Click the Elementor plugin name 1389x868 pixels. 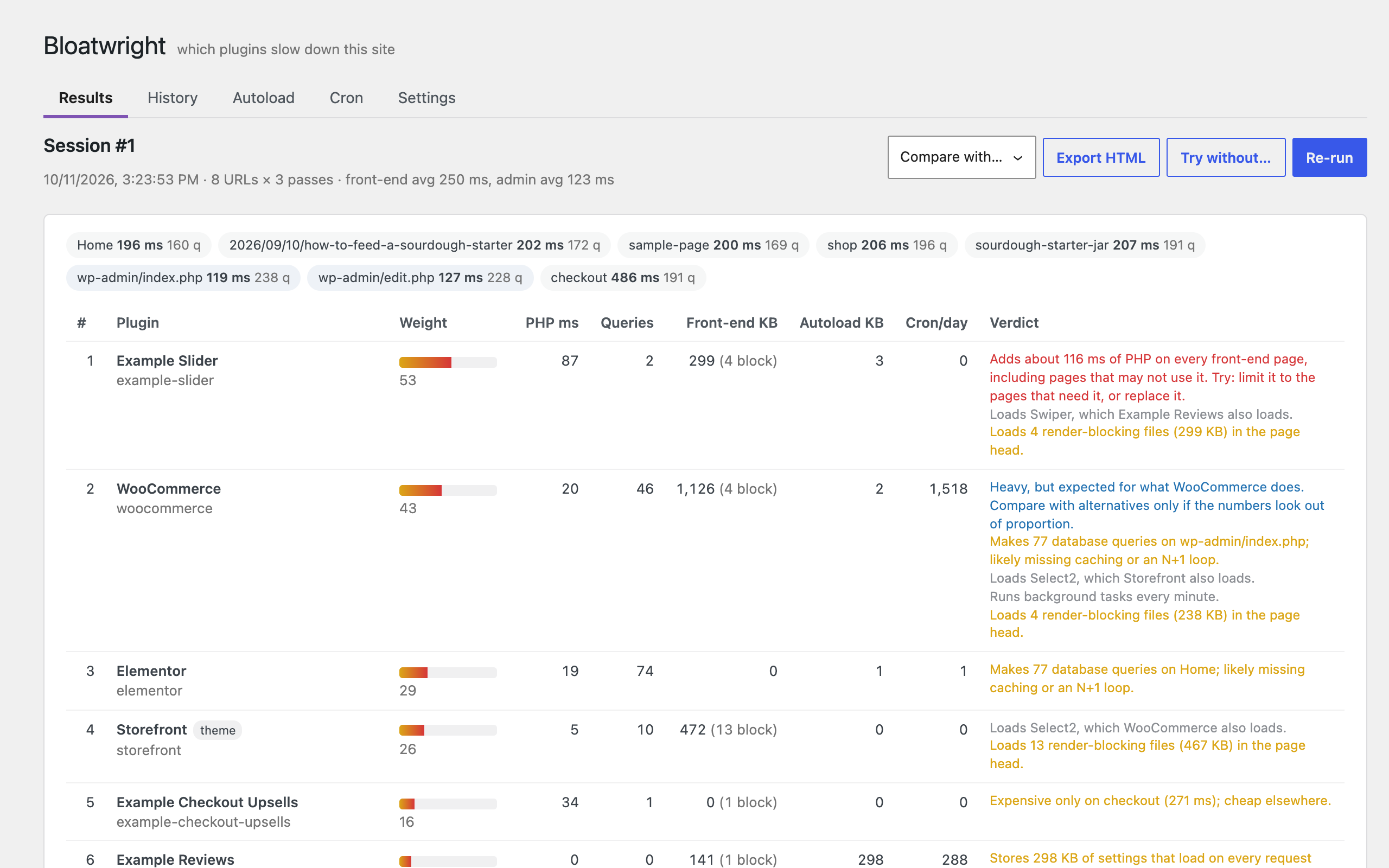151,671
